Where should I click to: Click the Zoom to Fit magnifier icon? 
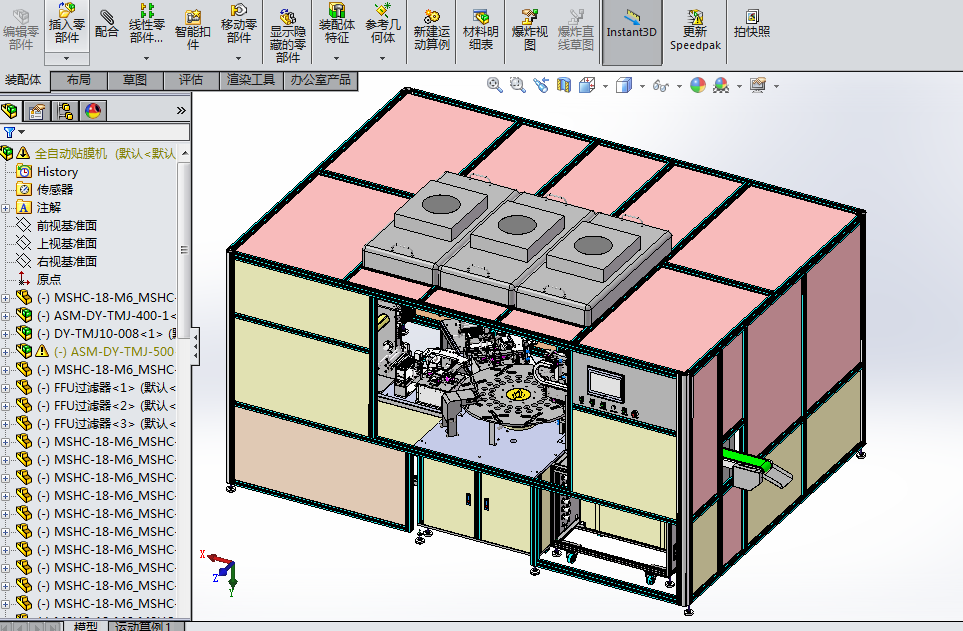(494, 86)
